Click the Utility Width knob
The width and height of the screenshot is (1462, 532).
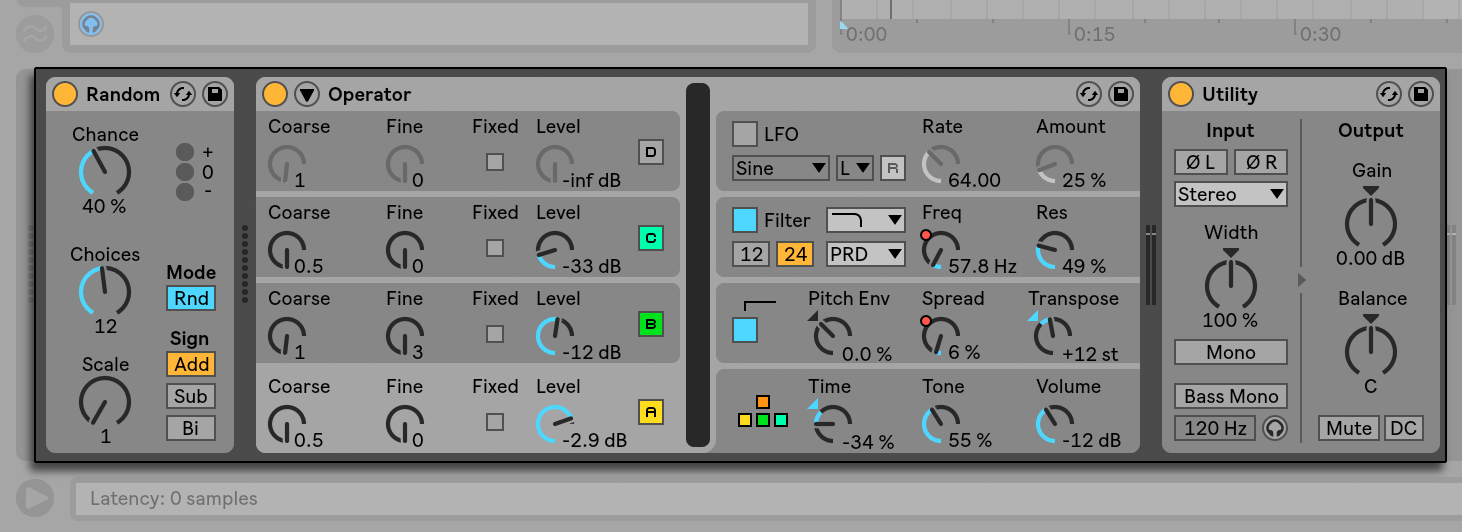(x=1231, y=283)
